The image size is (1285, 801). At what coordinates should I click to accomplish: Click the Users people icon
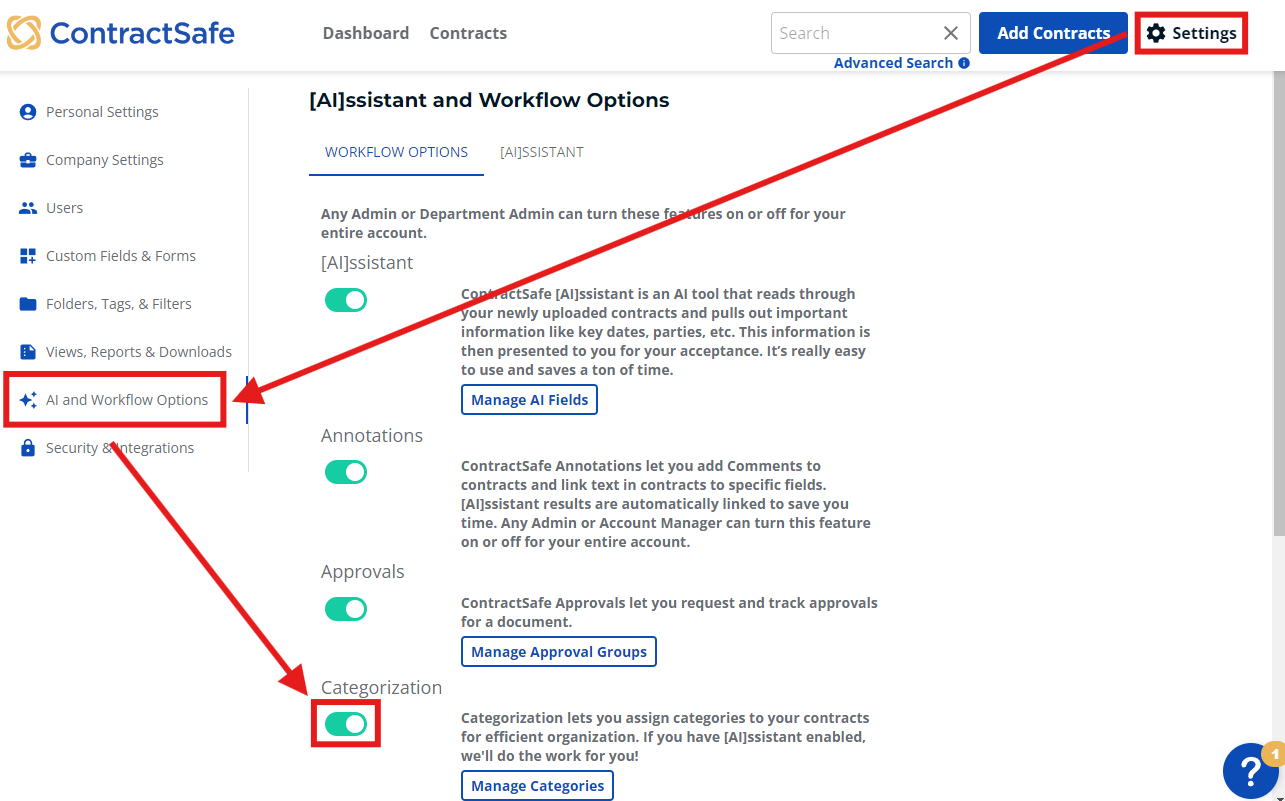pyautogui.click(x=27, y=207)
